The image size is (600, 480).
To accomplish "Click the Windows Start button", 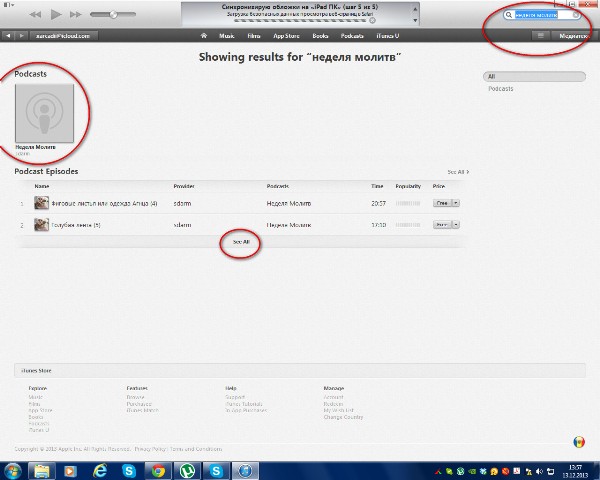I will pos(13,470).
